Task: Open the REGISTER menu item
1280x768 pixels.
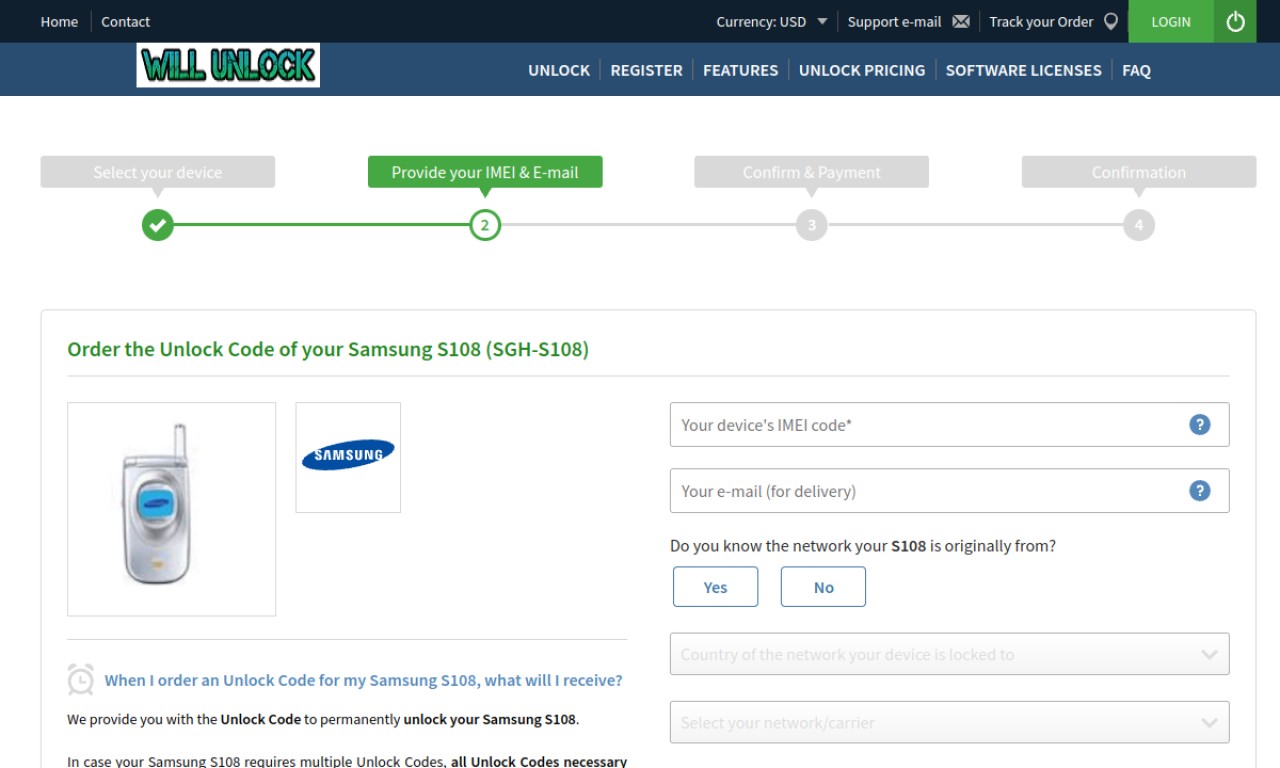Action: tap(646, 70)
